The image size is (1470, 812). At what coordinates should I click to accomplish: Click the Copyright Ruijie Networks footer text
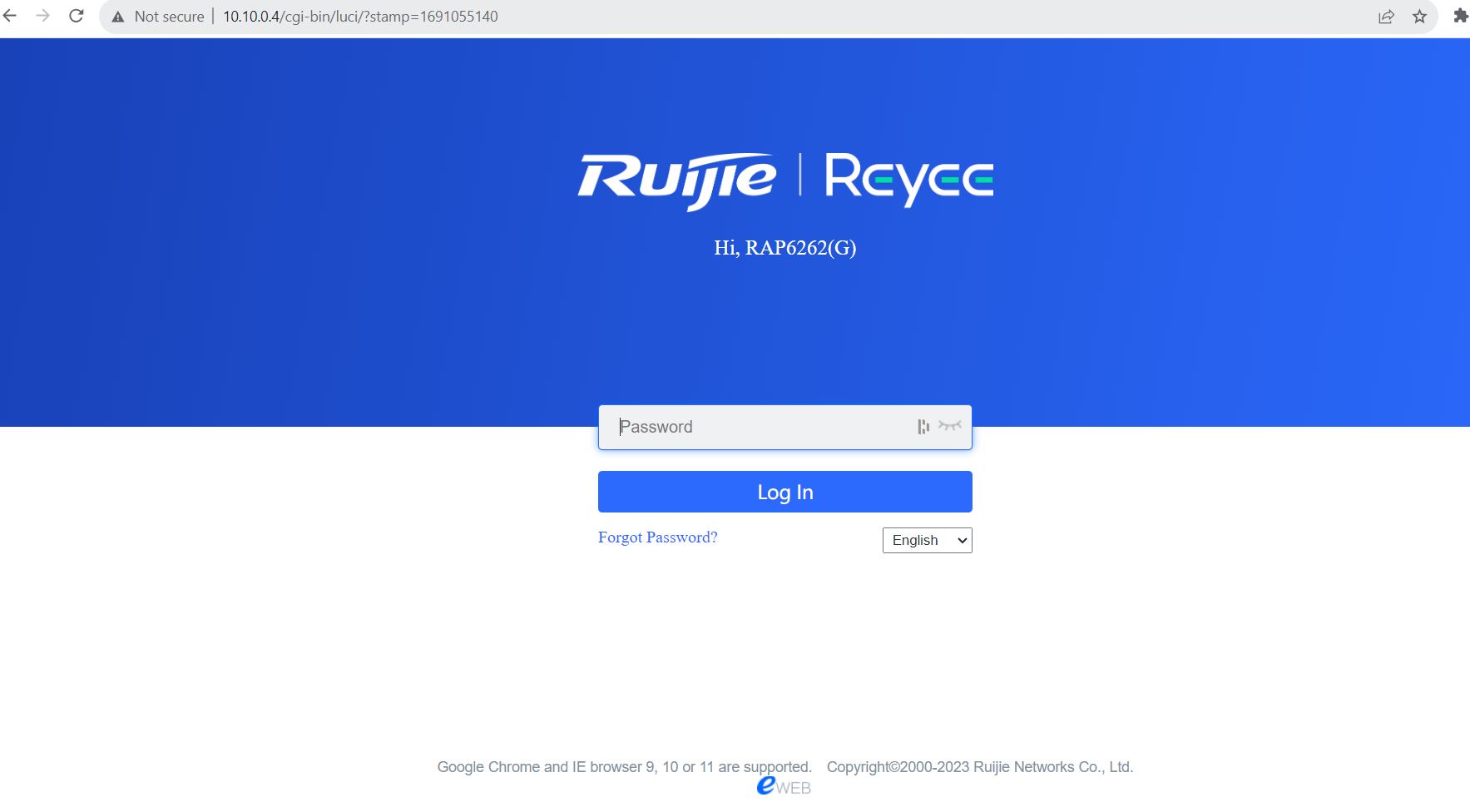[980, 767]
